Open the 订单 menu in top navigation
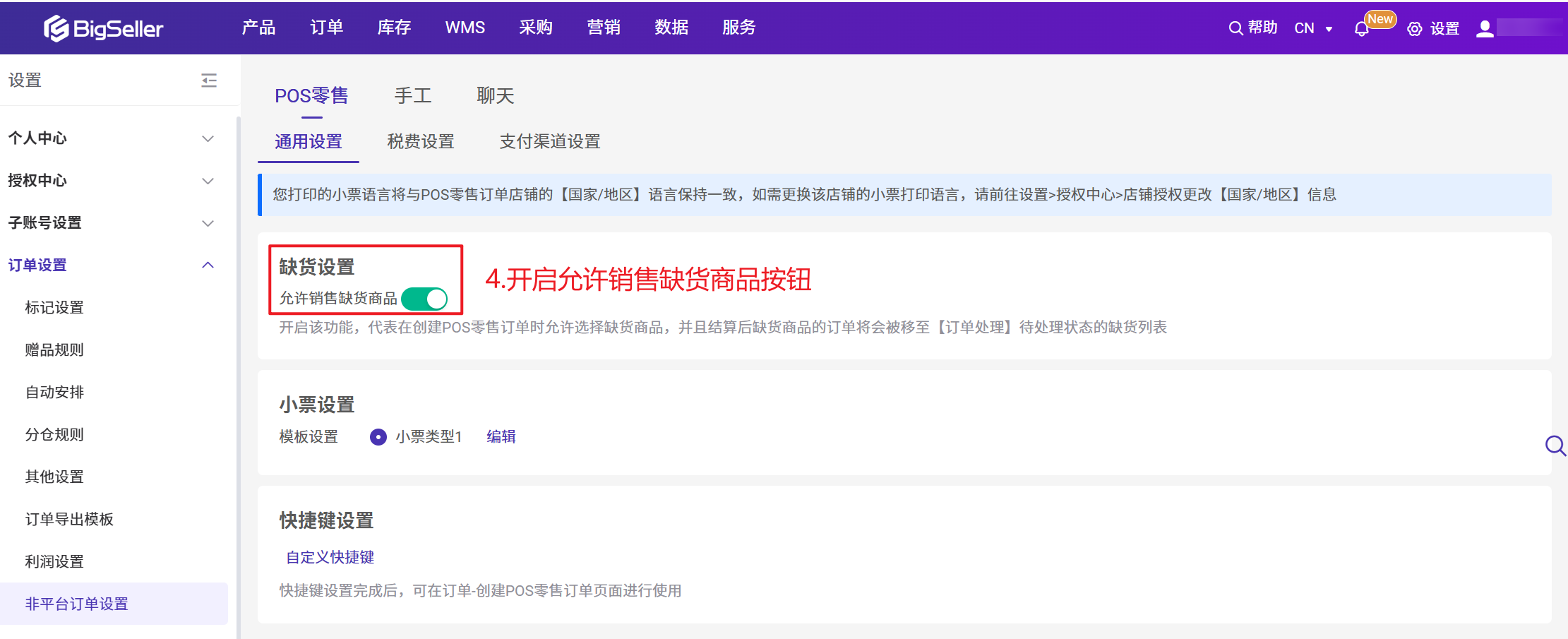Screen dimensions: 1568x639 (326, 28)
